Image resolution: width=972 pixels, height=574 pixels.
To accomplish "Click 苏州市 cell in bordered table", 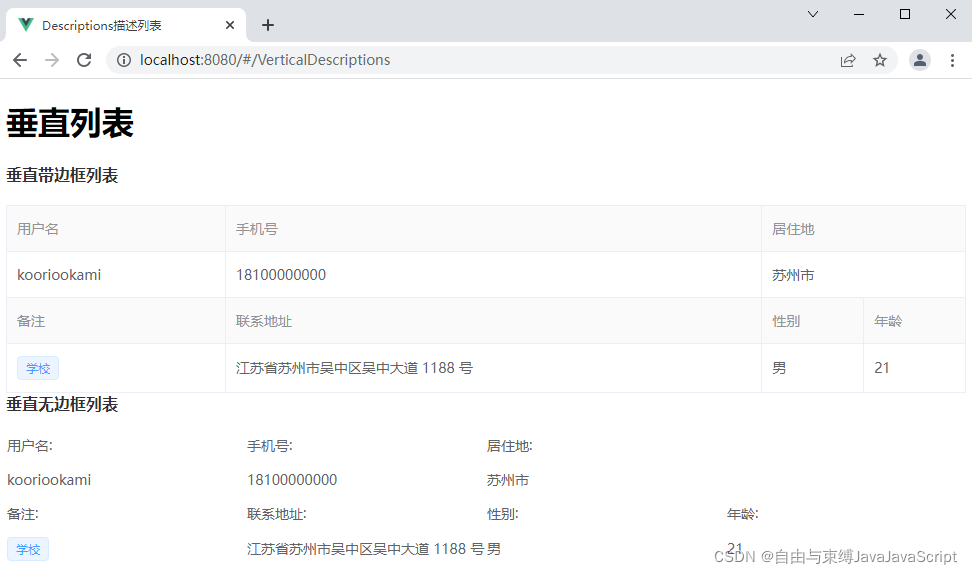I will pos(864,275).
